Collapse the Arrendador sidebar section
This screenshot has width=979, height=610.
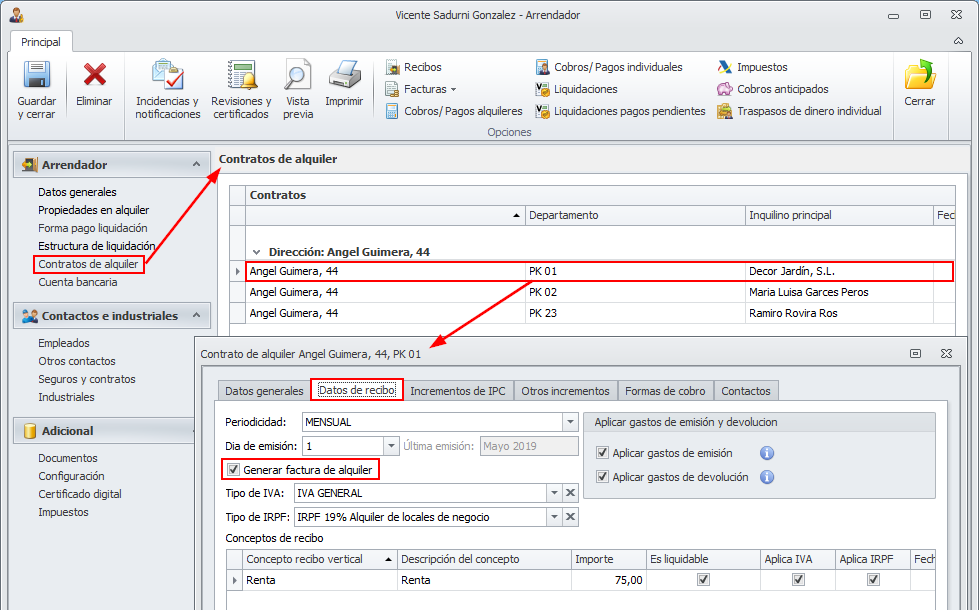[196, 164]
